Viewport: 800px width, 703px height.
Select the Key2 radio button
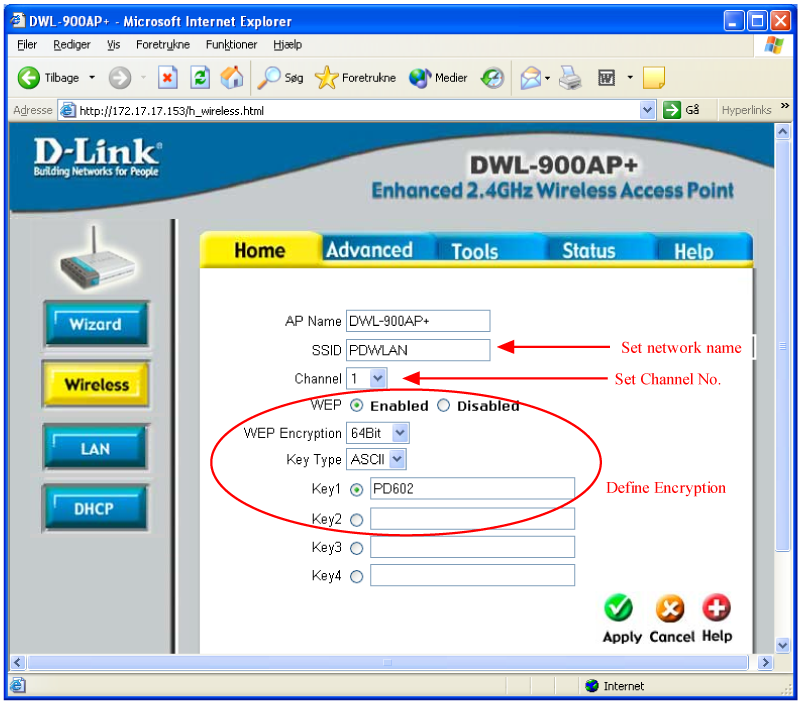tap(356, 520)
